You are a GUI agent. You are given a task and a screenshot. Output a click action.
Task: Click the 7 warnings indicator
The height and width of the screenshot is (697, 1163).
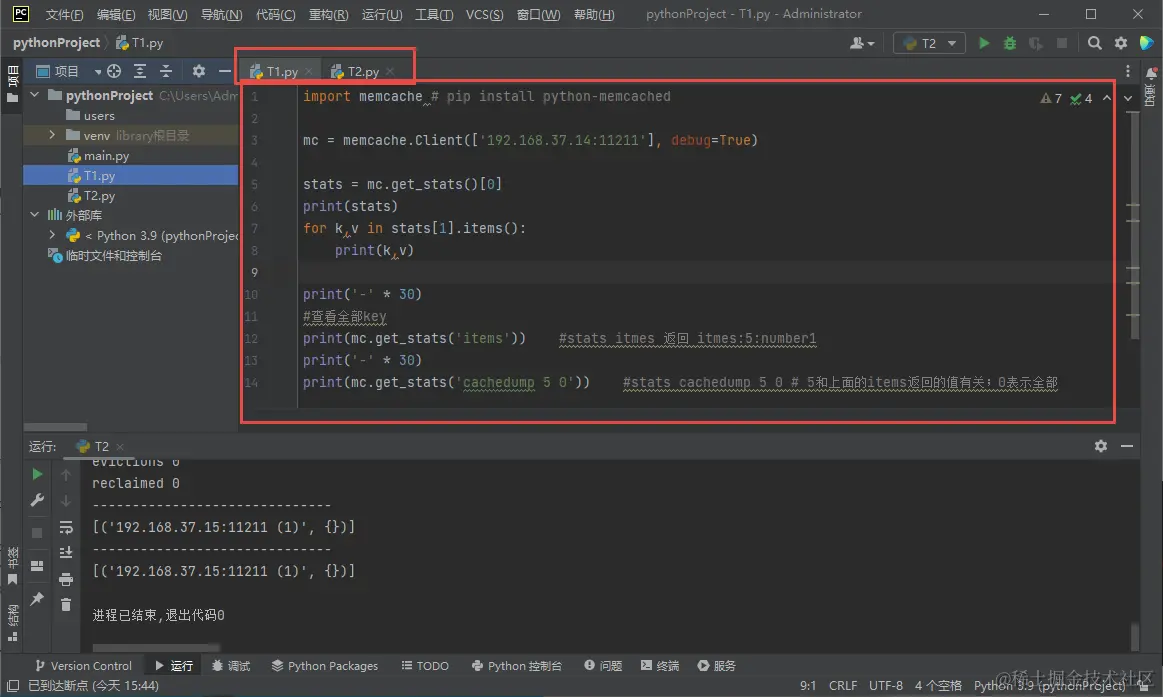(1051, 98)
